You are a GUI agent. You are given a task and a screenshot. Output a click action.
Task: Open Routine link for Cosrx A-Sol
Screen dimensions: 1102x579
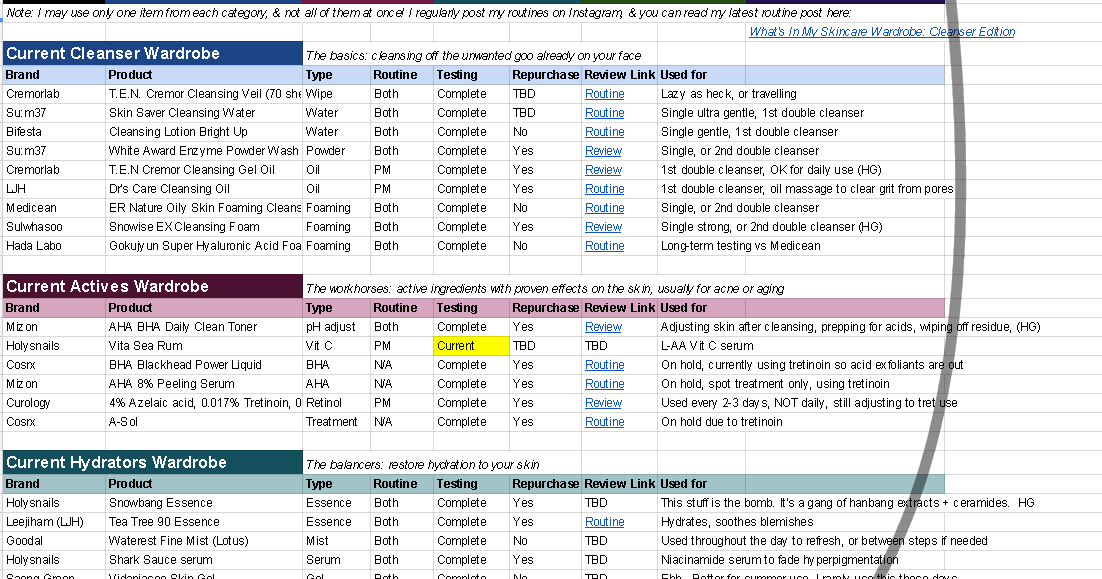tap(604, 422)
